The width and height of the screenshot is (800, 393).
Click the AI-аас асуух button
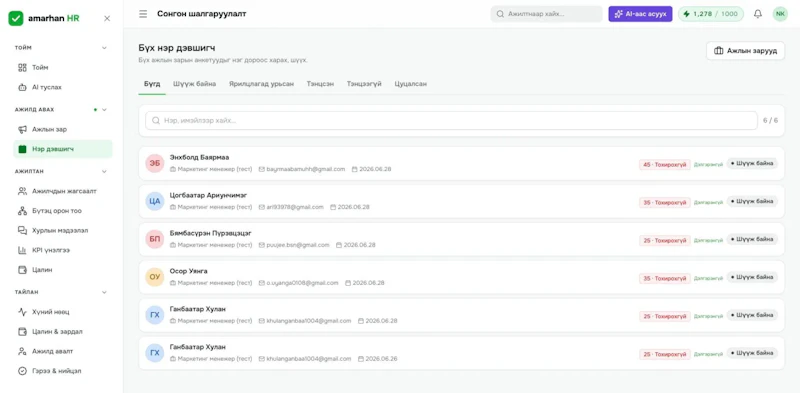[x=640, y=14]
